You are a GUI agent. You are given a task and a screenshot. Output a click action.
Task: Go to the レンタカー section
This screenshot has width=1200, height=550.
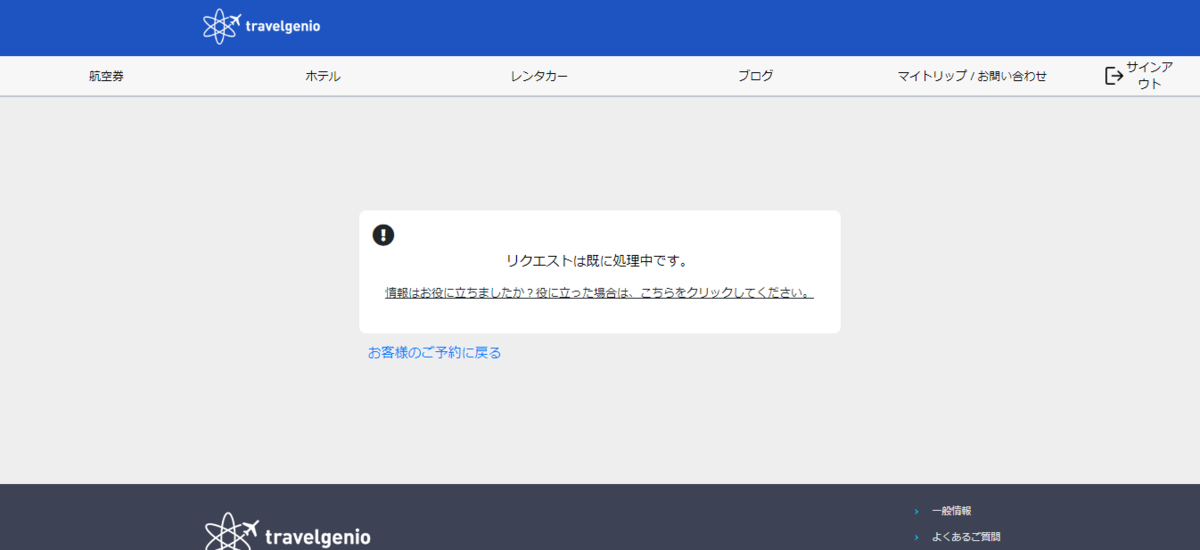point(539,76)
